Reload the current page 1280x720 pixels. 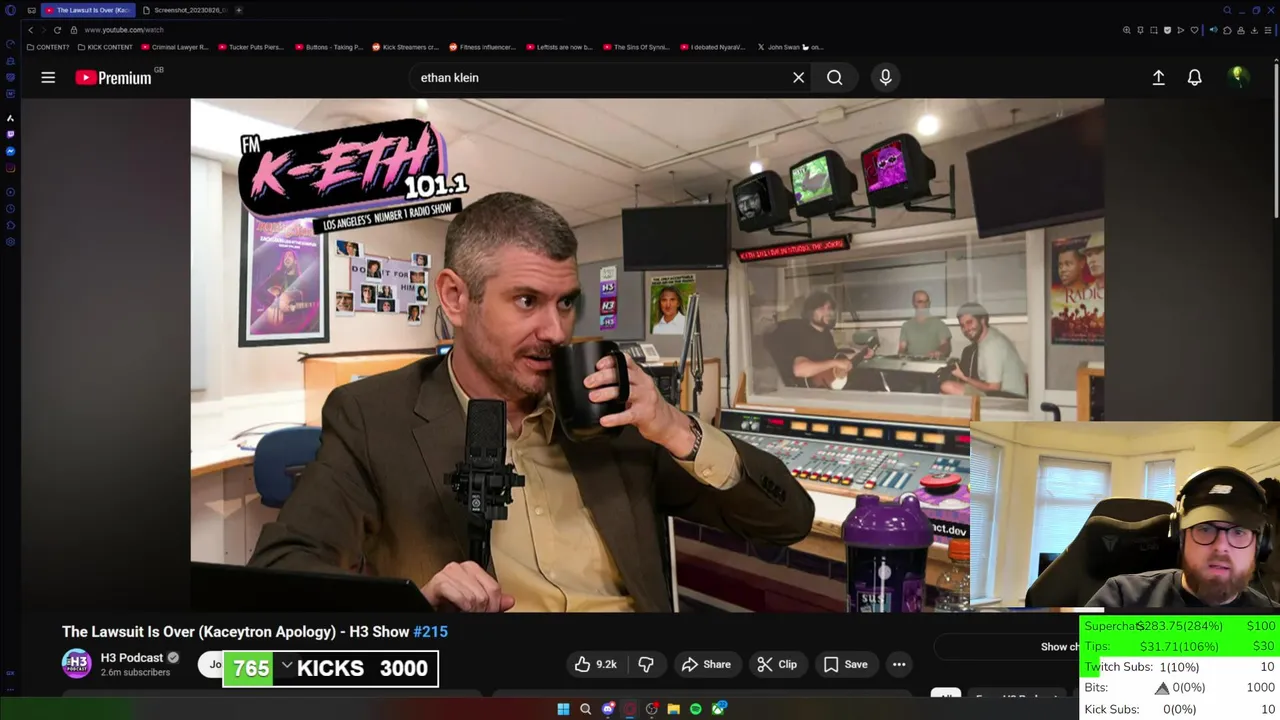click(57, 30)
